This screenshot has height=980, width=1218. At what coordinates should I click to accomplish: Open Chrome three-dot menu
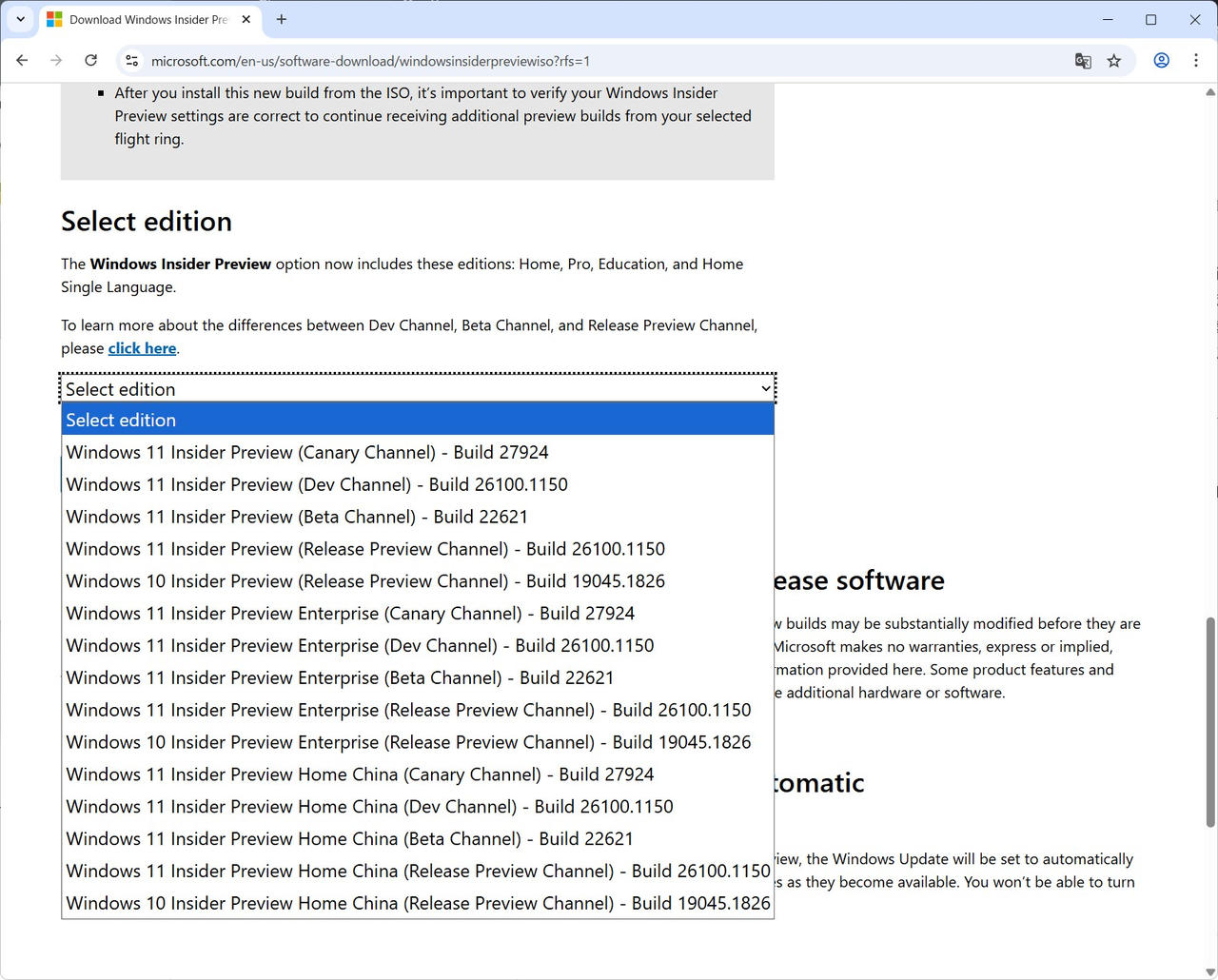pyautogui.click(x=1196, y=60)
